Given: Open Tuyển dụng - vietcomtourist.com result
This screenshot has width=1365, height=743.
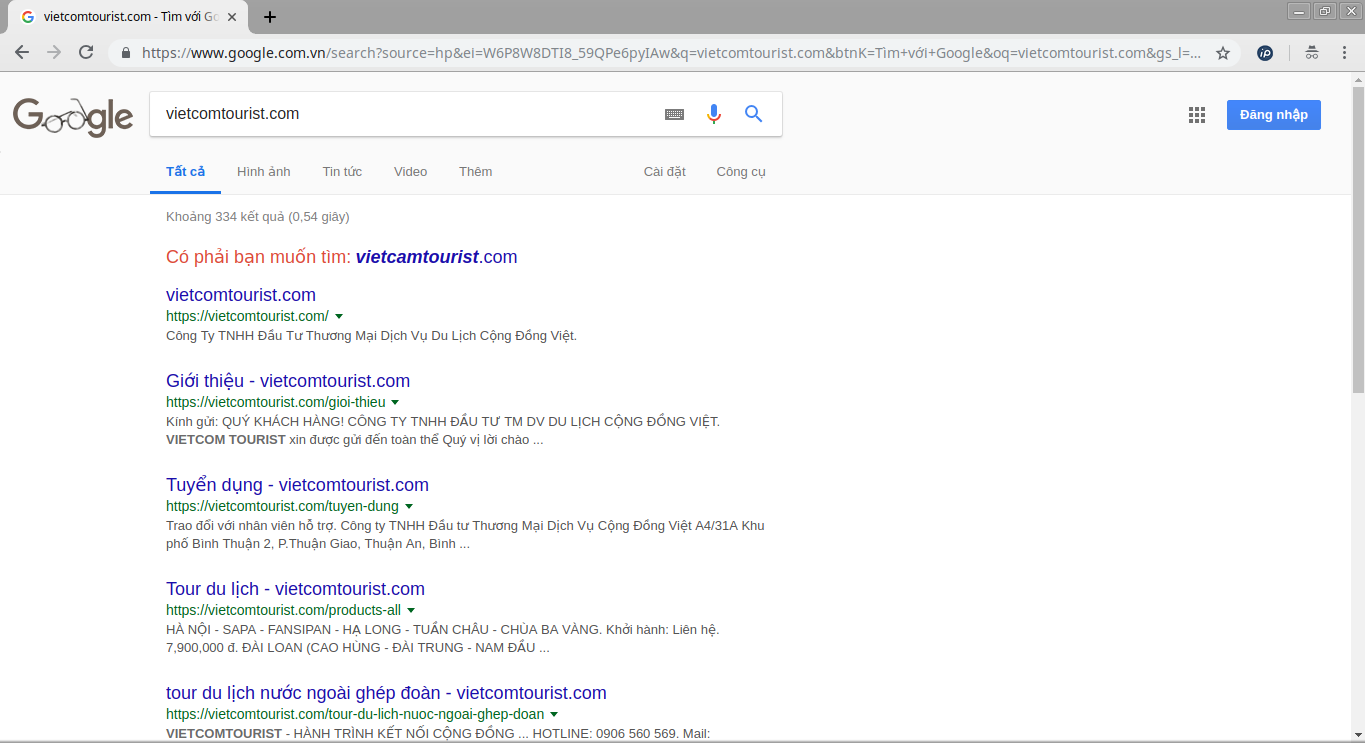Looking at the screenshot, I should coord(297,485).
